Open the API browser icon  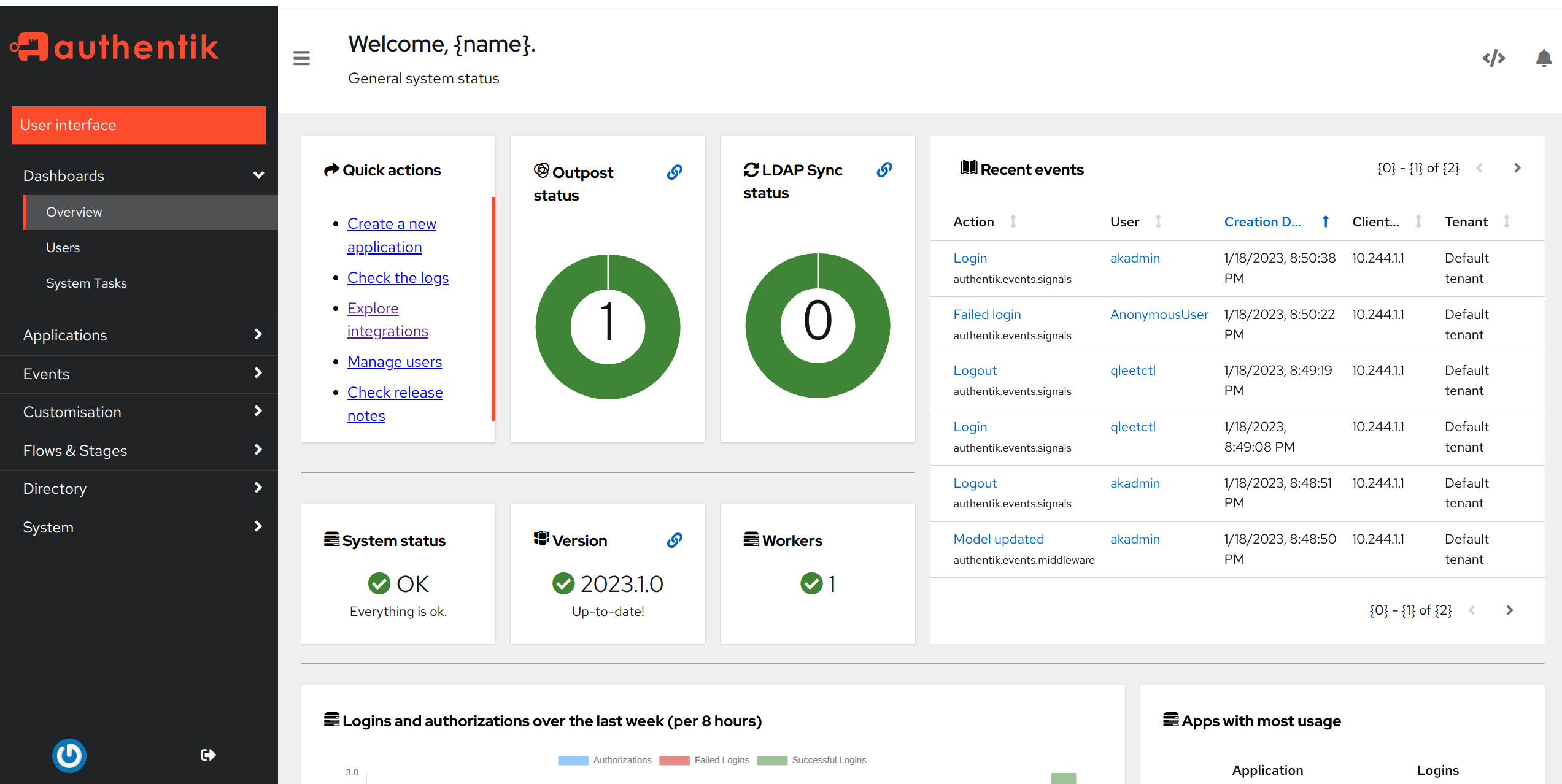(x=1494, y=58)
